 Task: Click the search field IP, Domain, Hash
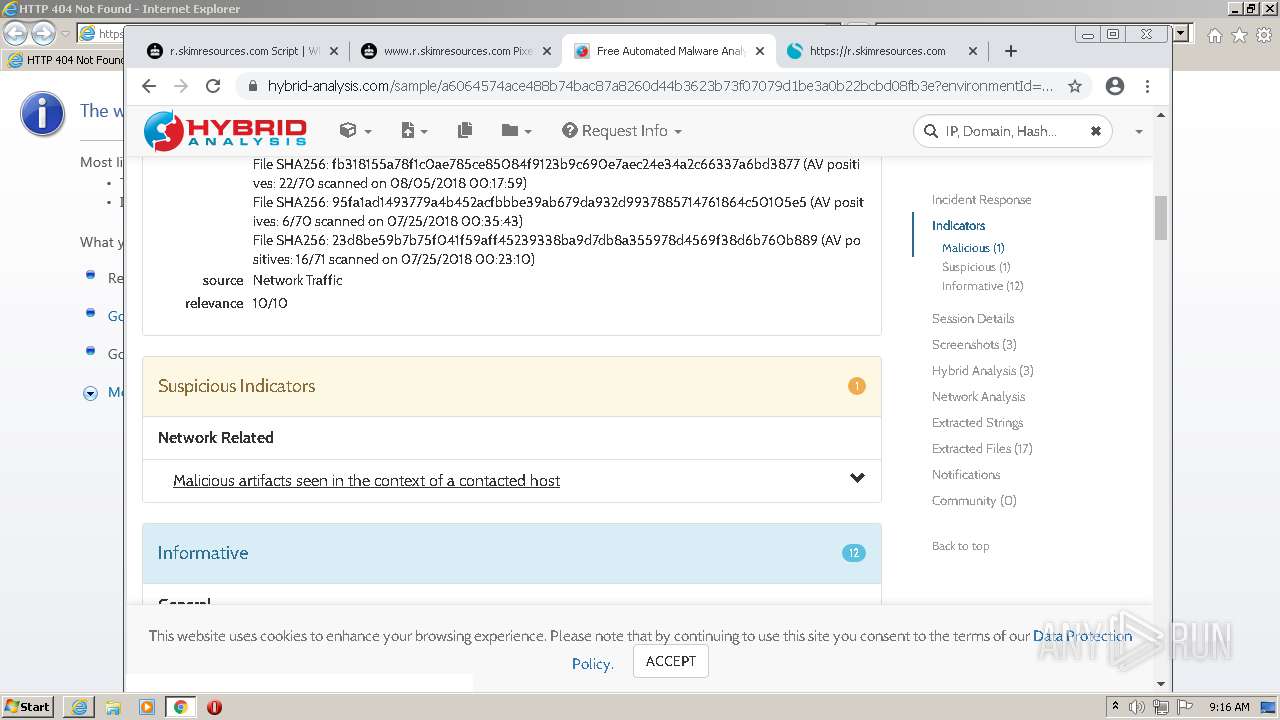(x=1012, y=131)
